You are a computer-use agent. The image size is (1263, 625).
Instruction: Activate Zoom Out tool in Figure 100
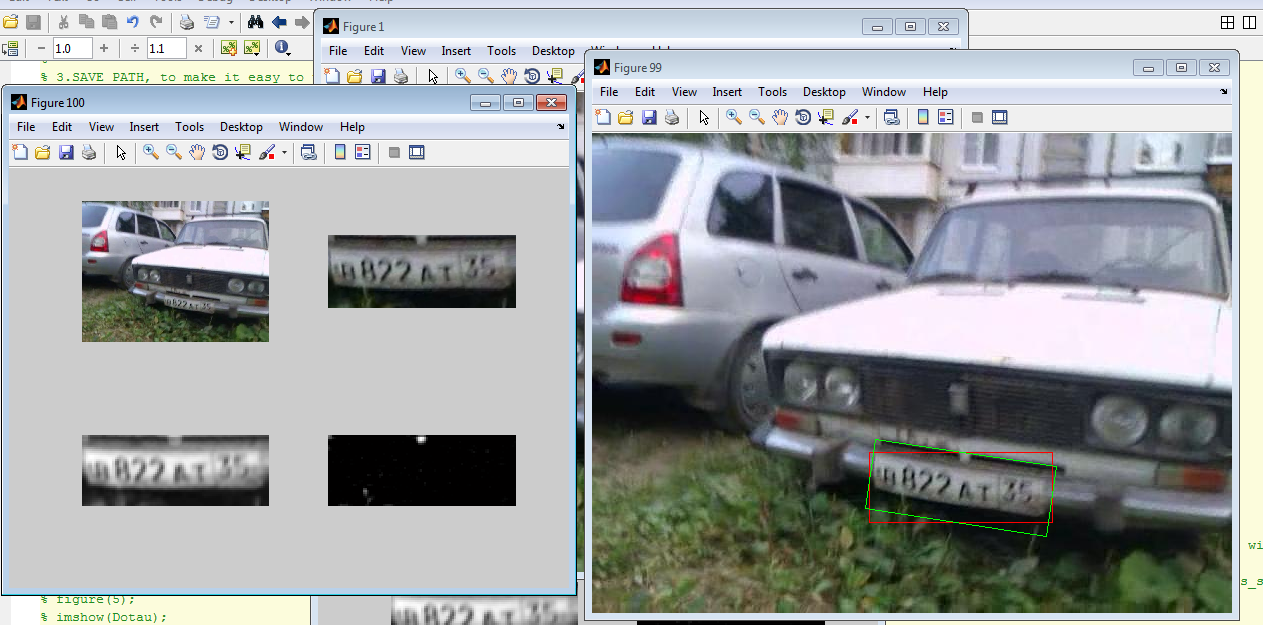(x=174, y=153)
